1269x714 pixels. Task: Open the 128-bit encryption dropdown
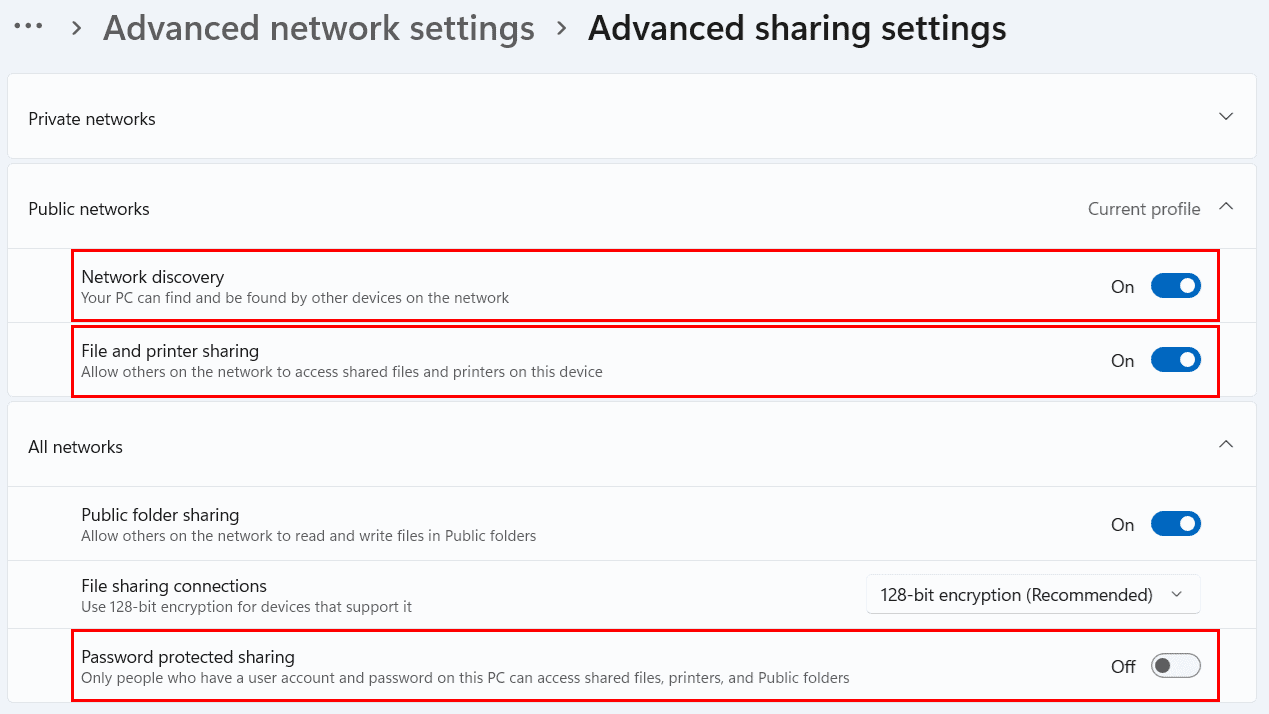(1033, 595)
